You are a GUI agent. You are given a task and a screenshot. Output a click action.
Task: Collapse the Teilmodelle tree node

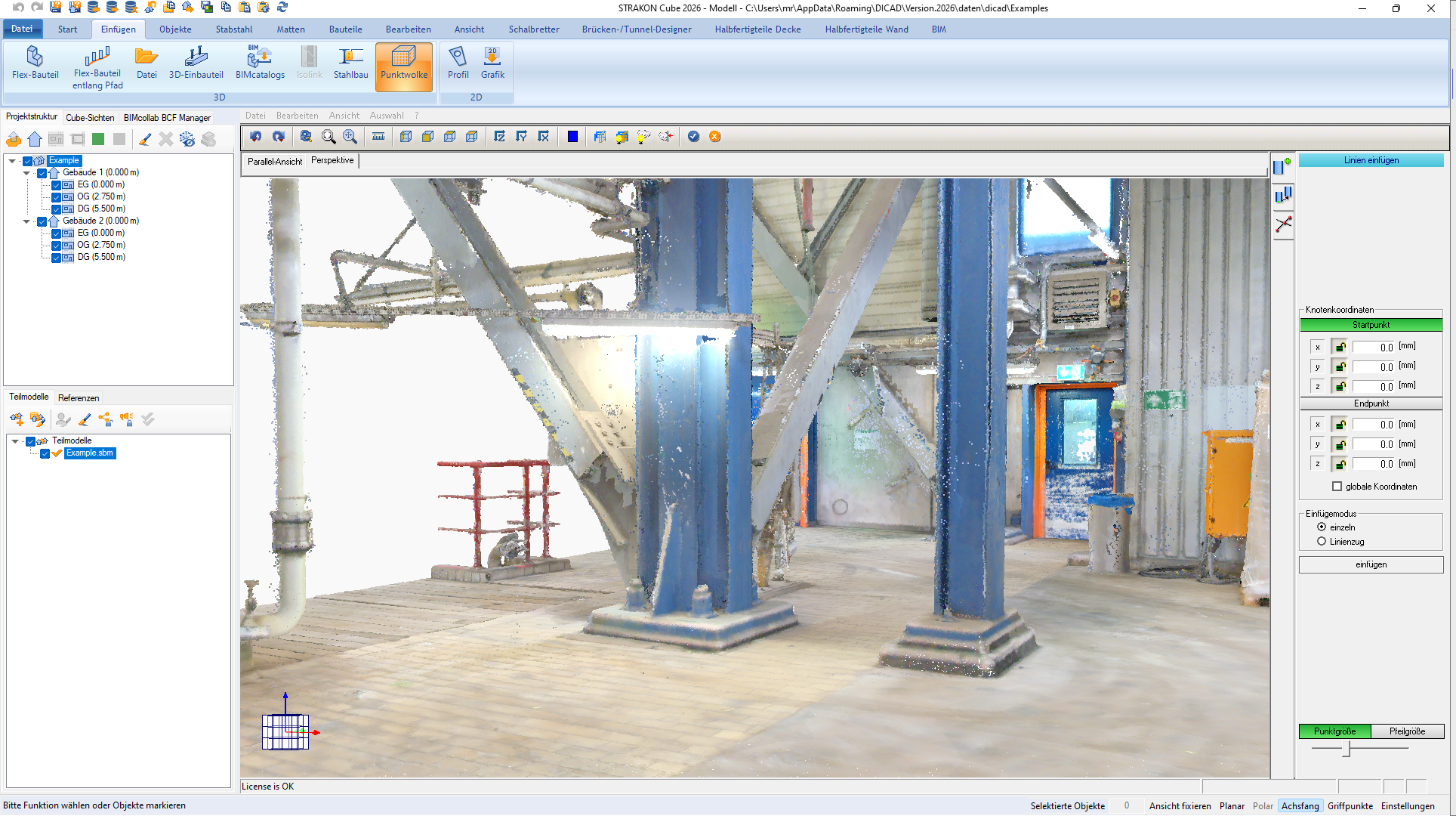tap(15, 440)
